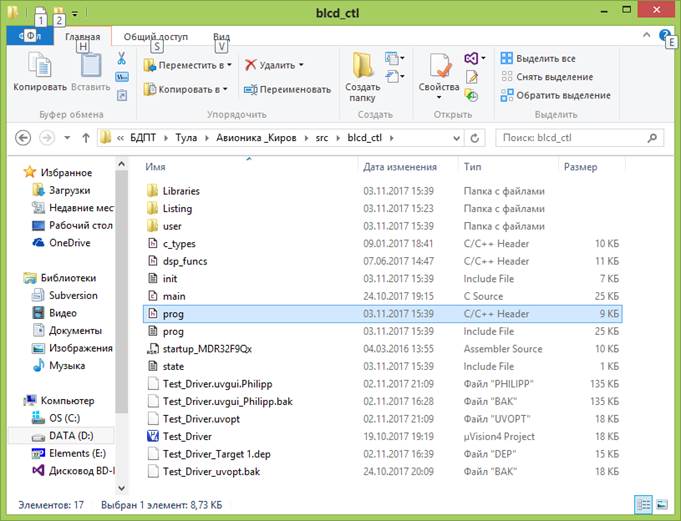Image resolution: width=681 pixels, height=521 pixels.
Task: Open the Libraries folder
Action: pos(181,190)
